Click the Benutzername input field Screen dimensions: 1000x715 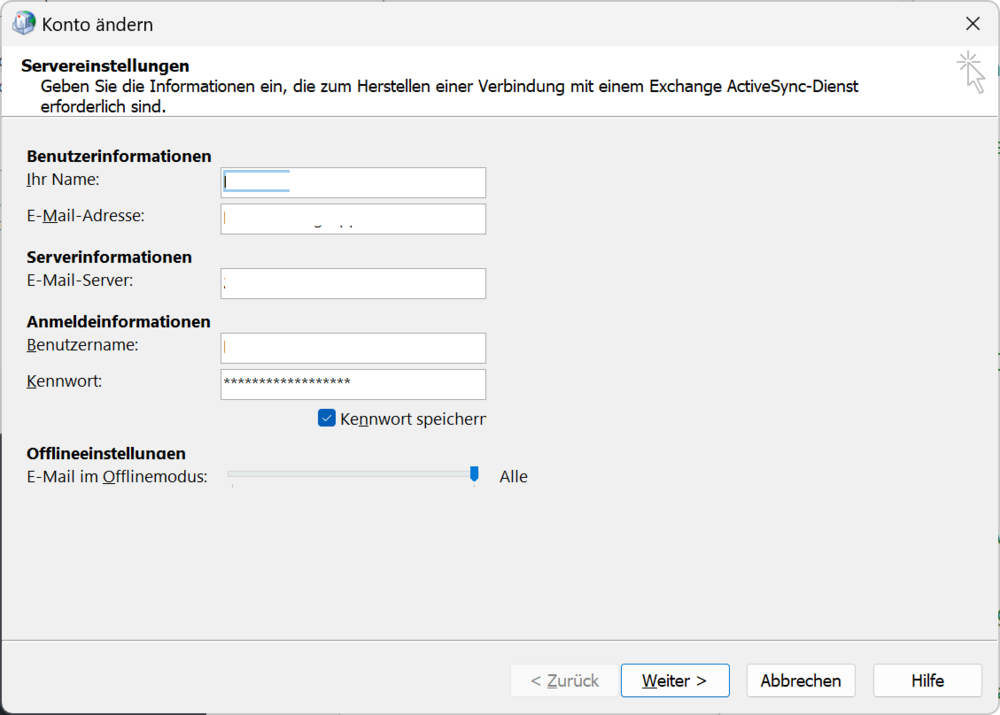point(352,347)
